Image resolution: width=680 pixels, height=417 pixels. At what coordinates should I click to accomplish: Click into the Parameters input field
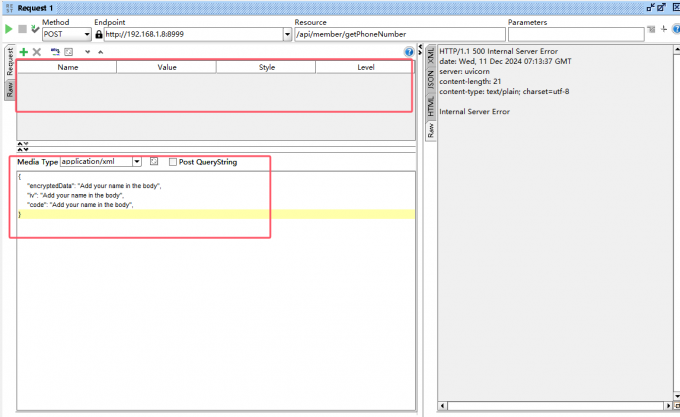(576, 34)
